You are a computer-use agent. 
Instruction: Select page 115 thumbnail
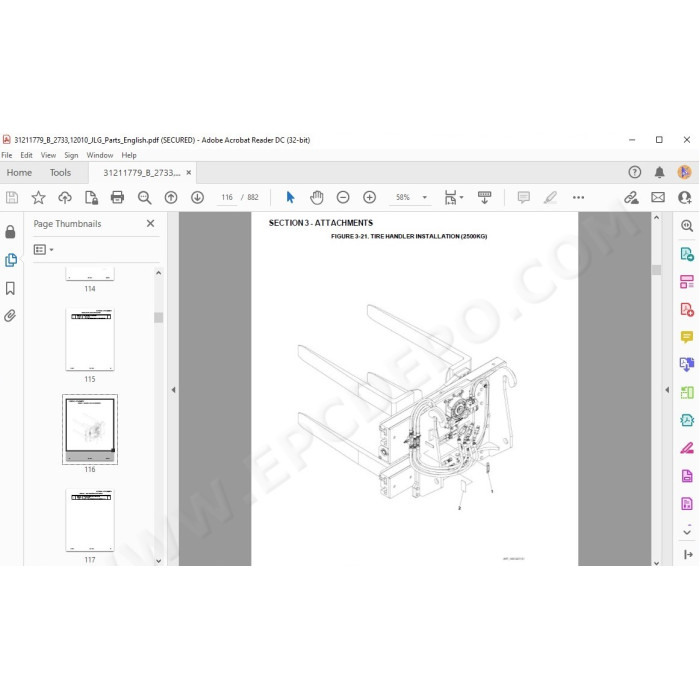pos(90,339)
